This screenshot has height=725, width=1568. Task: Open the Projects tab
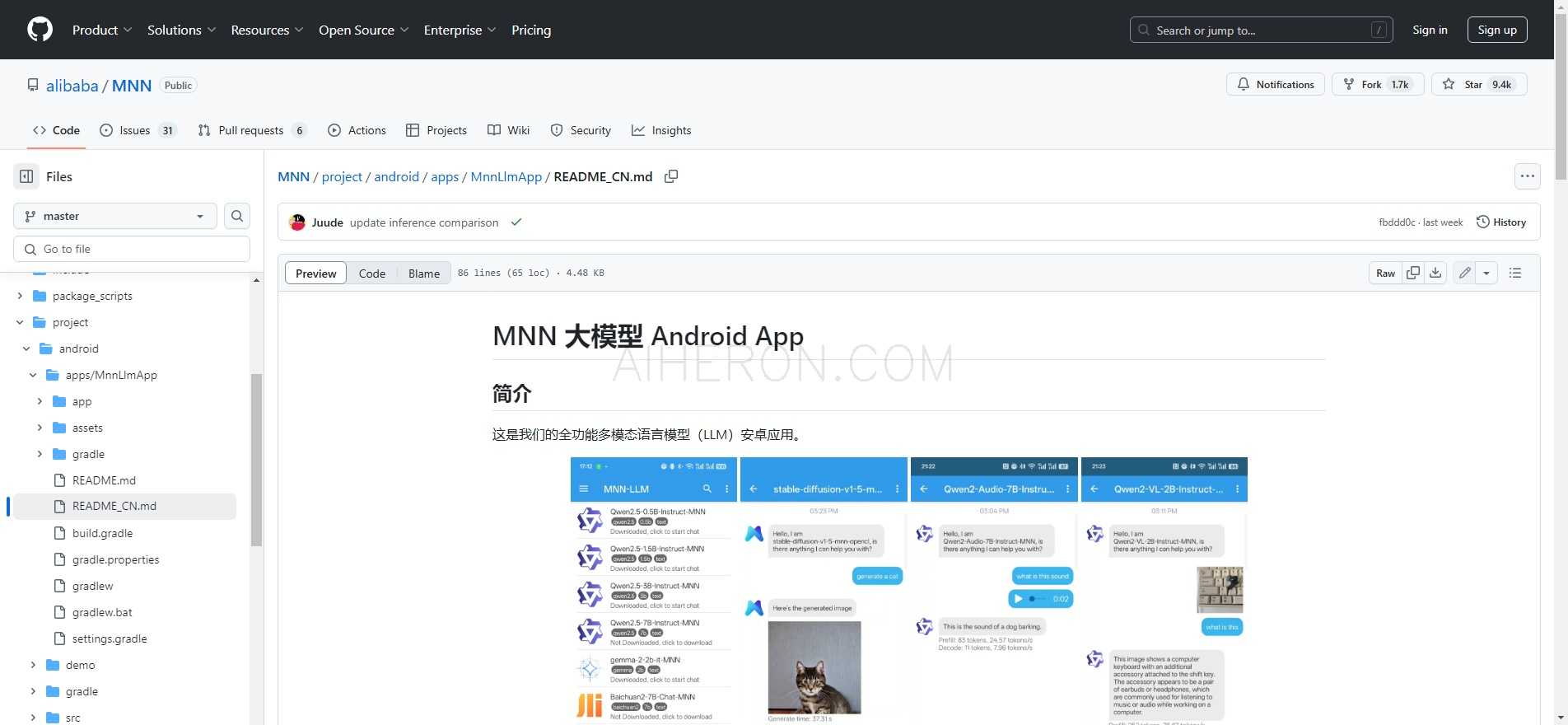tap(436, 130)
